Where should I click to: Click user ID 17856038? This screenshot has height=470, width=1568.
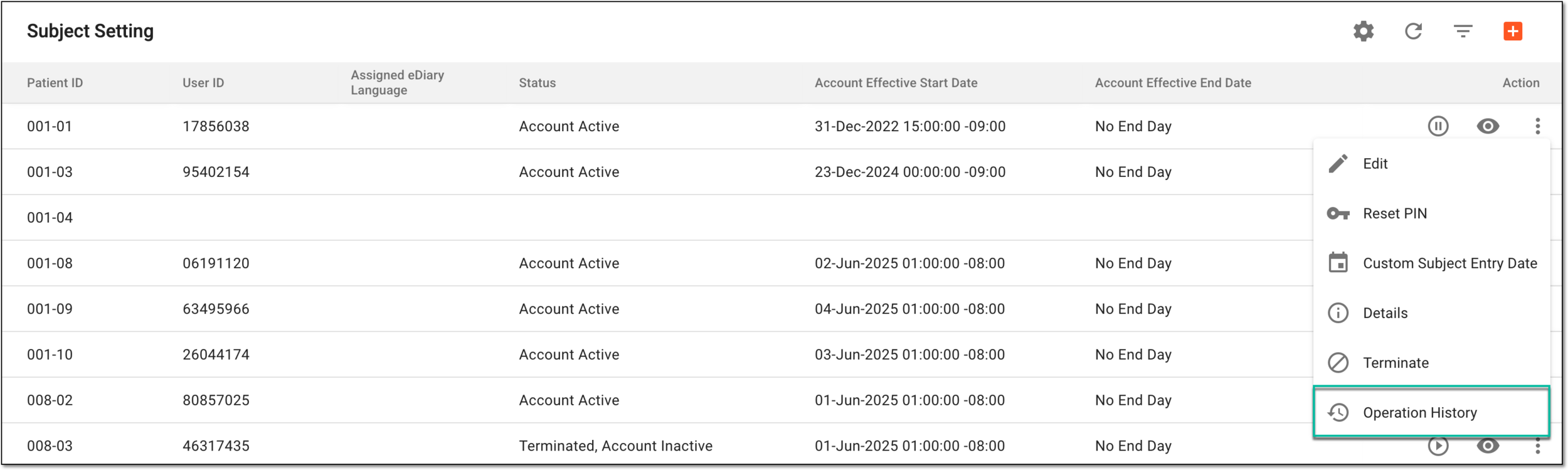(x=216, y=127)
